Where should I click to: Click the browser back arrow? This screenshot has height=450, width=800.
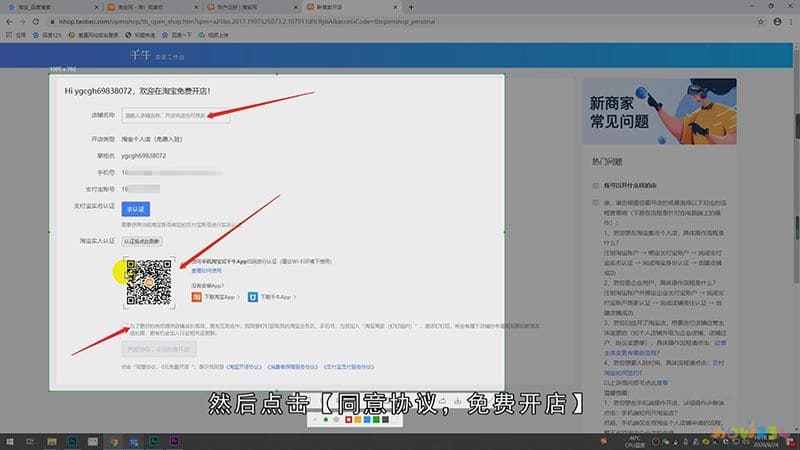click(9, 21)
